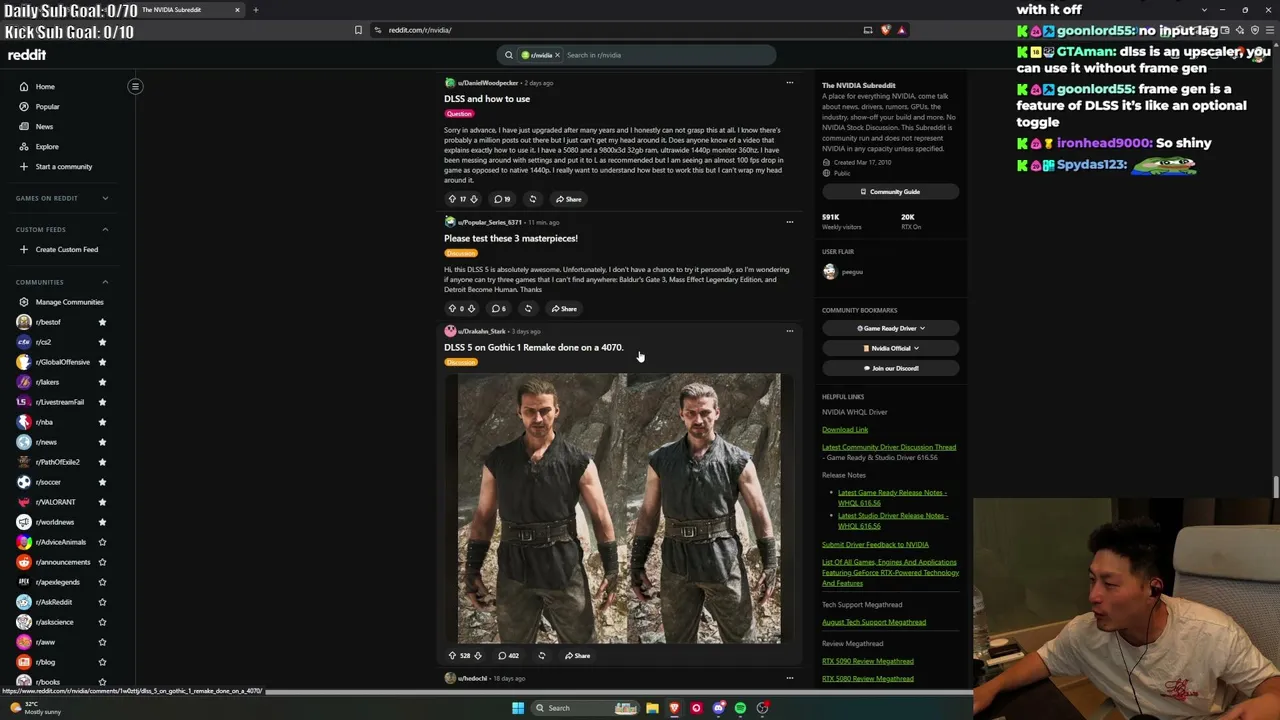Open a new browser tab
Screen dimensions: 1280x720
[x=255, y=10]
